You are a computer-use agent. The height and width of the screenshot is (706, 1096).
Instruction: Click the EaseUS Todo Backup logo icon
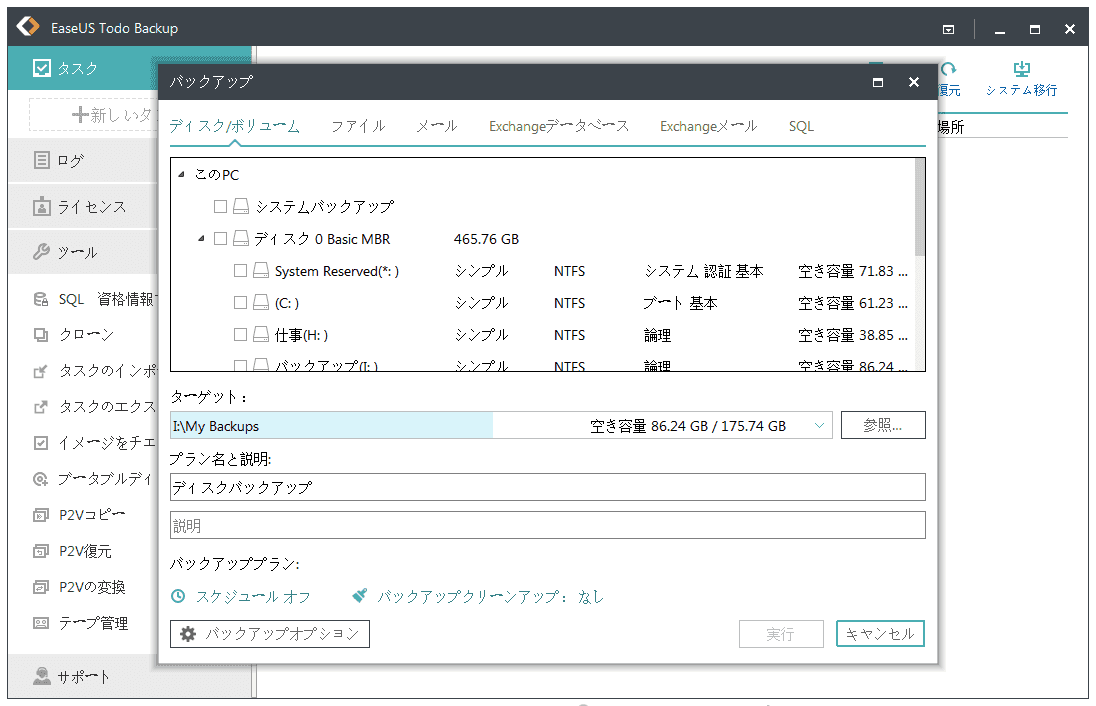pos(28,27)
